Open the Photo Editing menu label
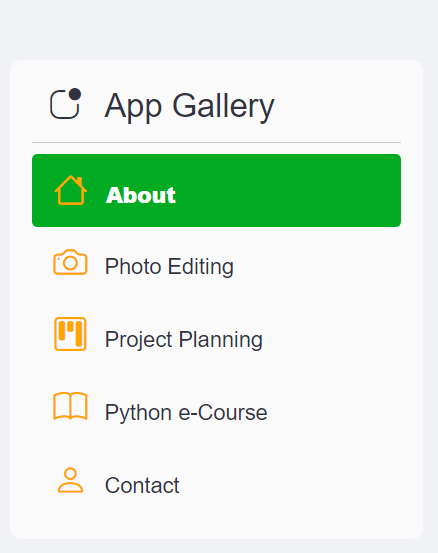Image resolution: width=438 pixels, height=553 pixels. [x=169, y=267]
